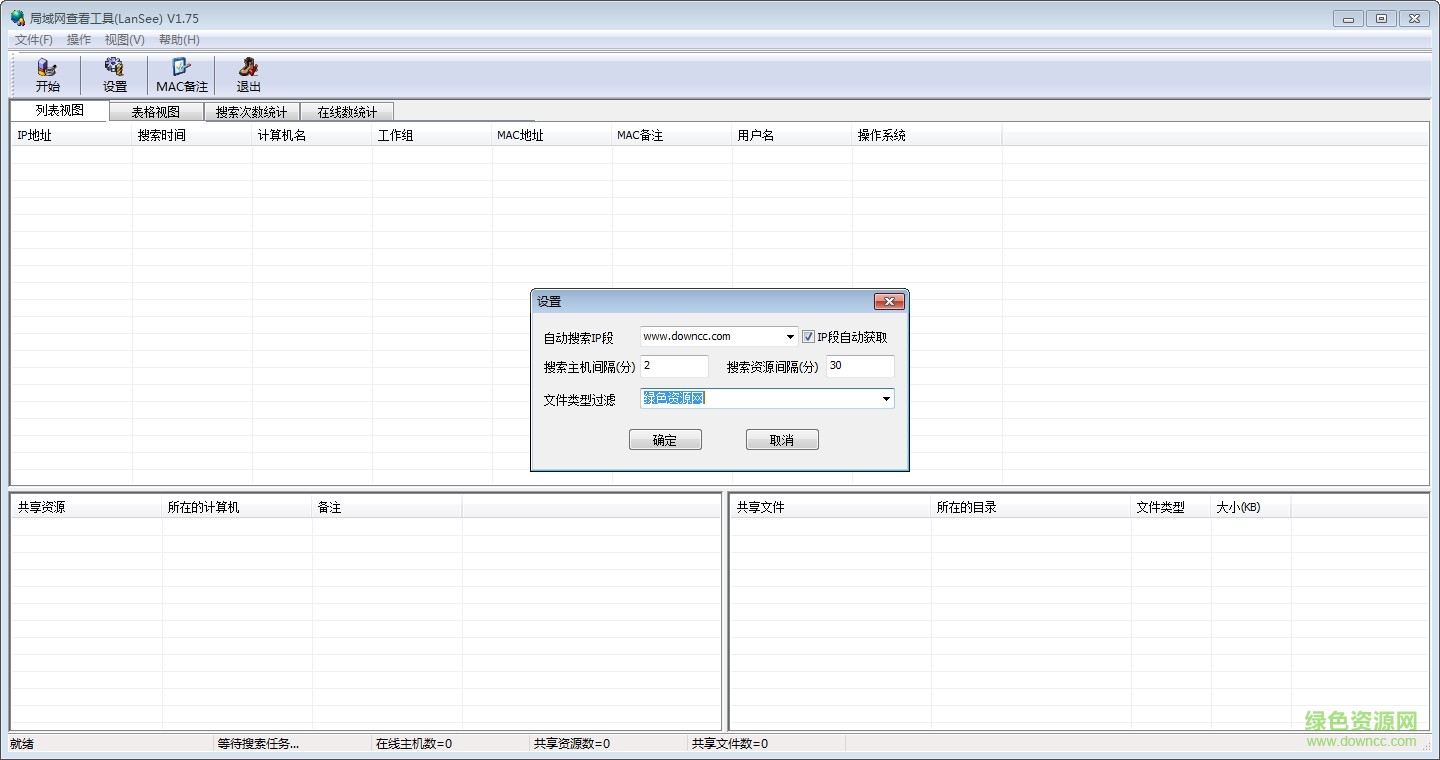Click the 大小(KB) column header
Image resolution: width=1440 pixels, height=760 pixels.
click(1251, 507)
